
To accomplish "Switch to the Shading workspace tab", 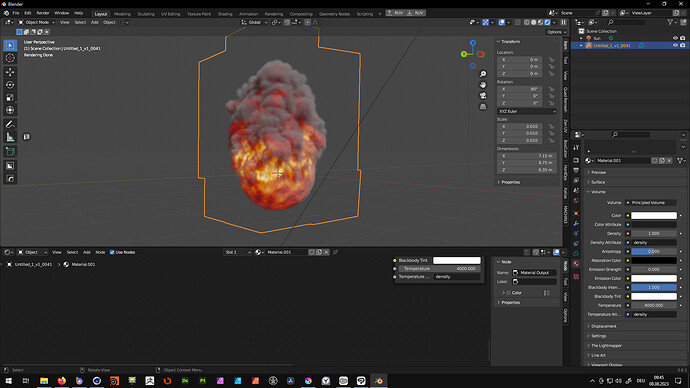I will [x=225, y=14].
